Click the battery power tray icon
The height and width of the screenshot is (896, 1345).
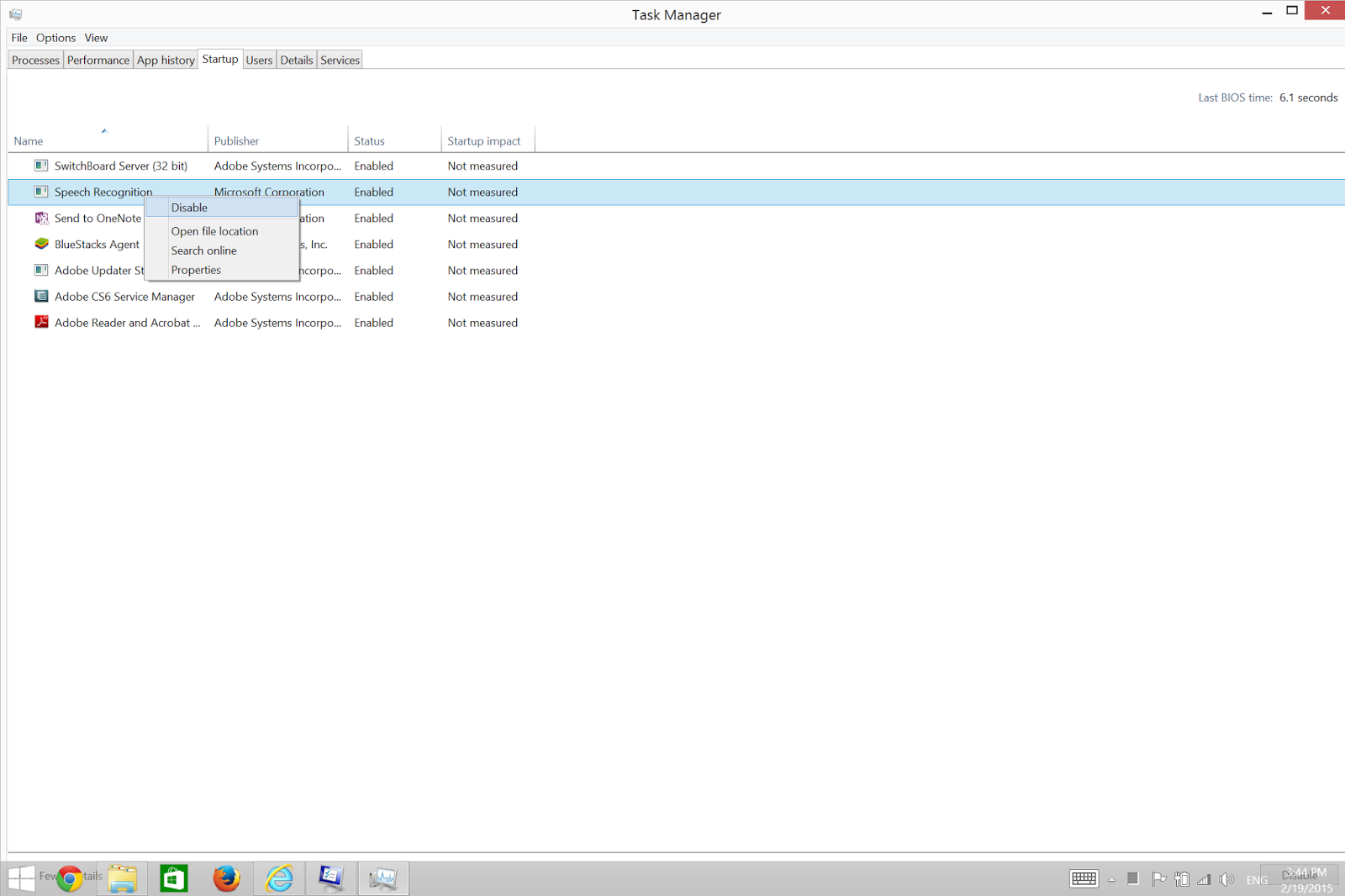click(x=1182, y=879)
